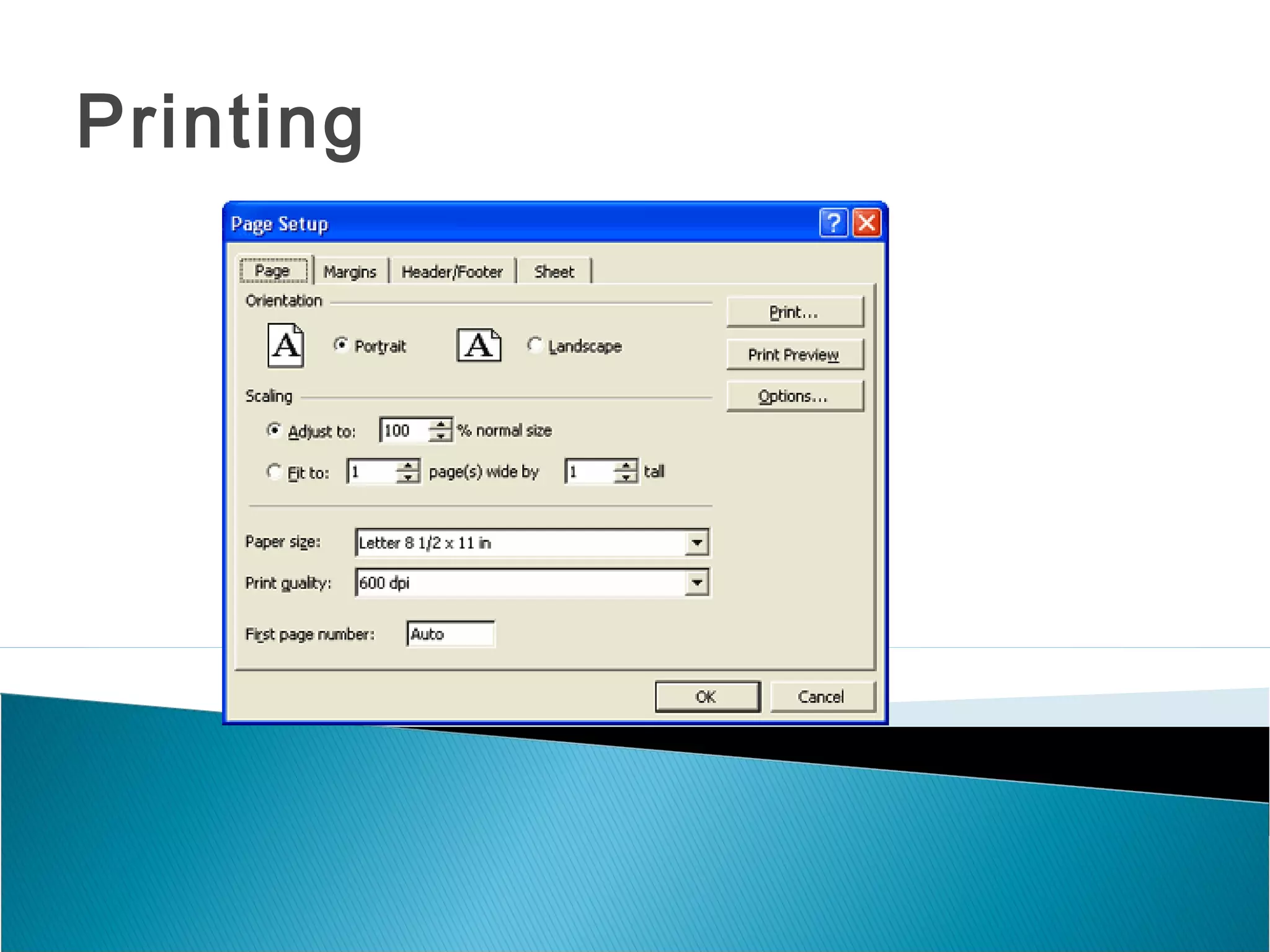Switch to the Margins tab
Viewport: 1270px width, 952px height.
coord(350,272)
